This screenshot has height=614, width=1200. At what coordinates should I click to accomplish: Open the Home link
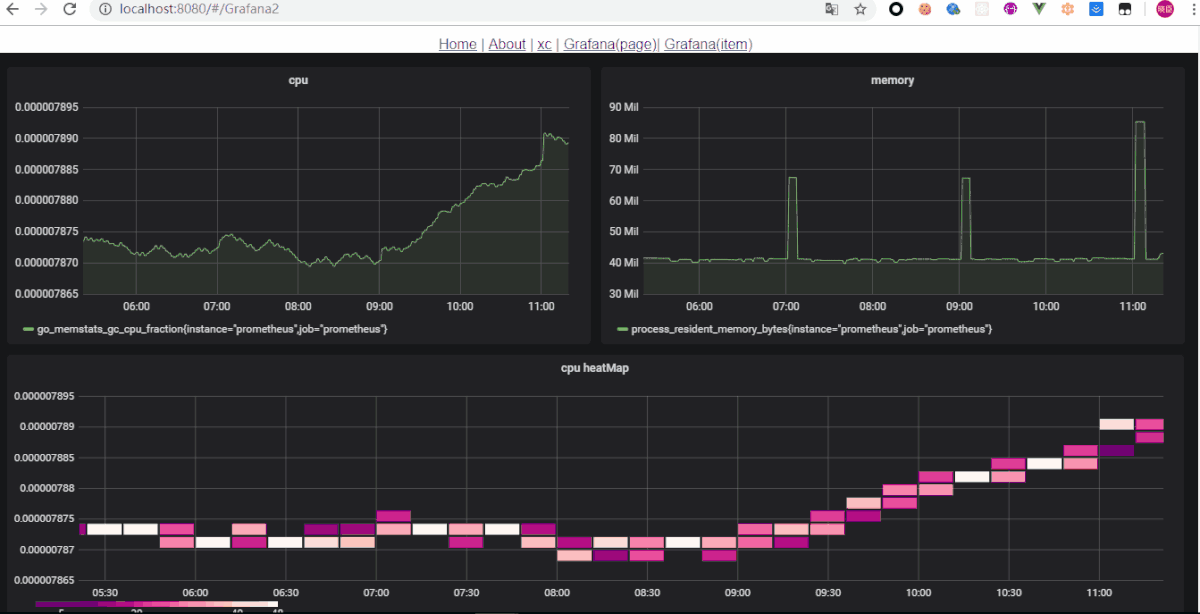coord(457,44)
